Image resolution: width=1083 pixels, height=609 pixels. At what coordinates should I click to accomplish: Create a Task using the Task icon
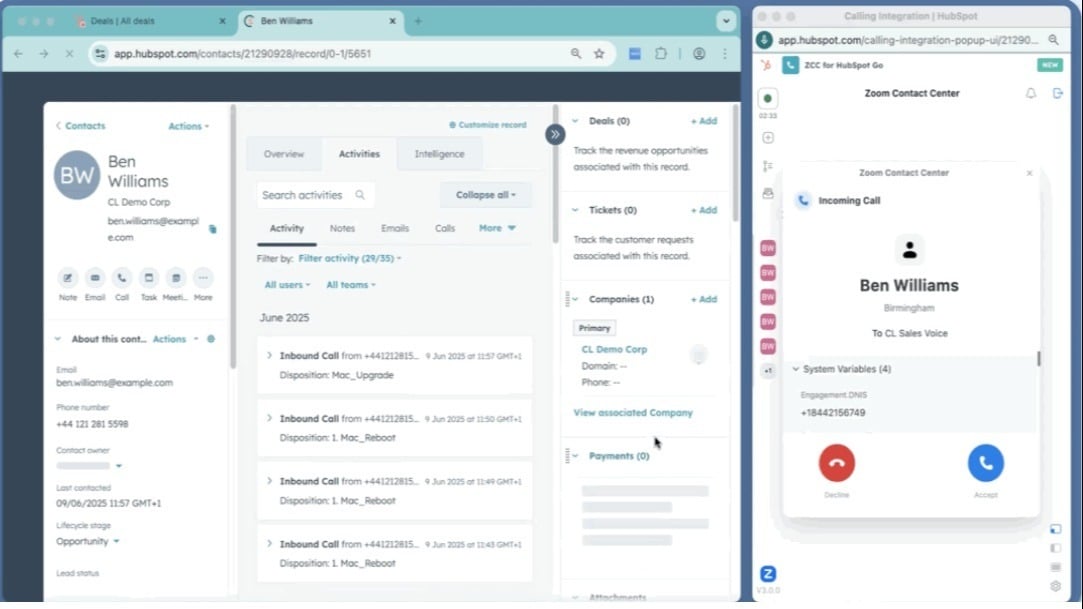149,278
